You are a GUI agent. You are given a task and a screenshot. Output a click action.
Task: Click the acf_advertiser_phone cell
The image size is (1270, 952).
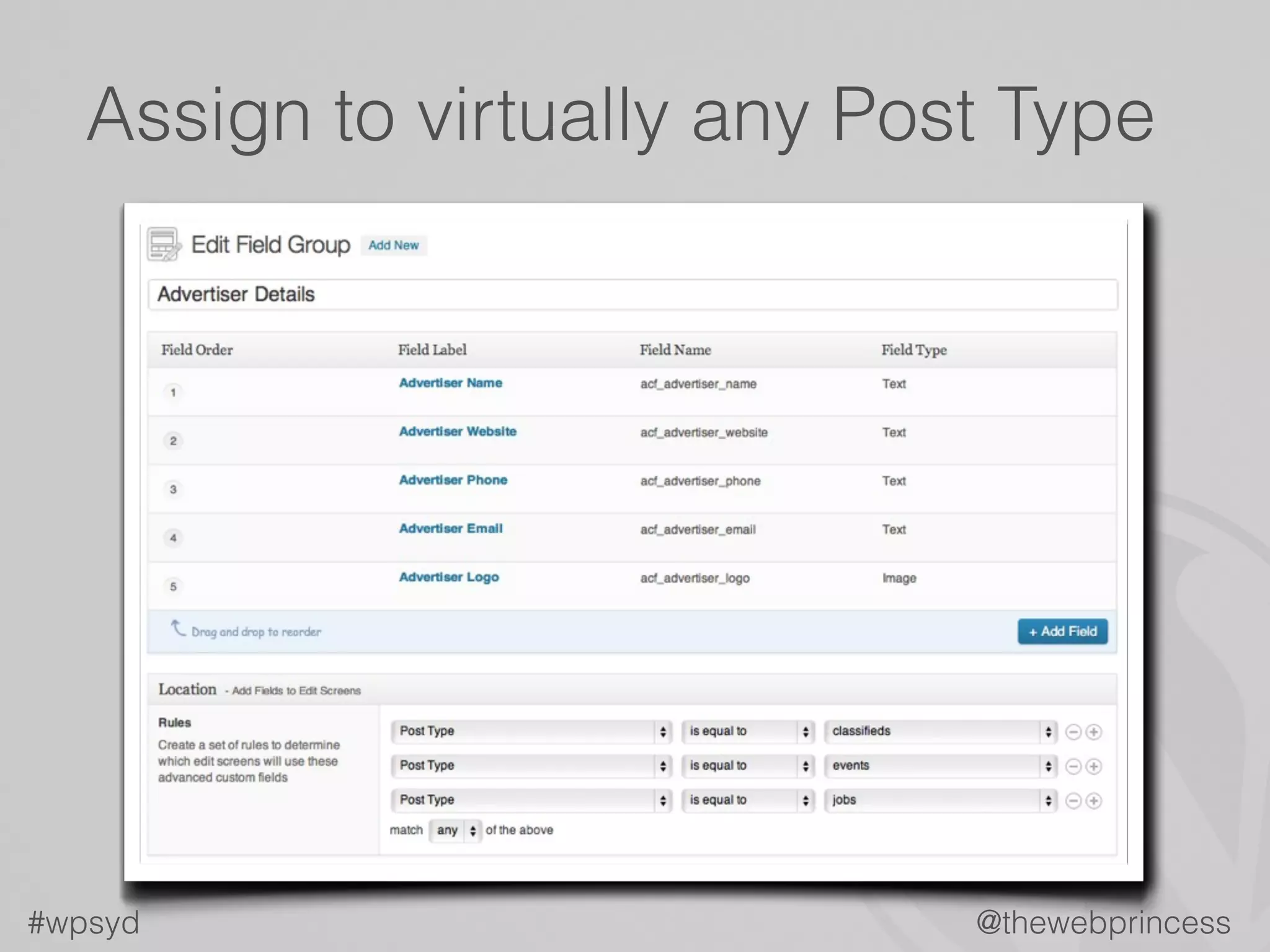[700, 481]
